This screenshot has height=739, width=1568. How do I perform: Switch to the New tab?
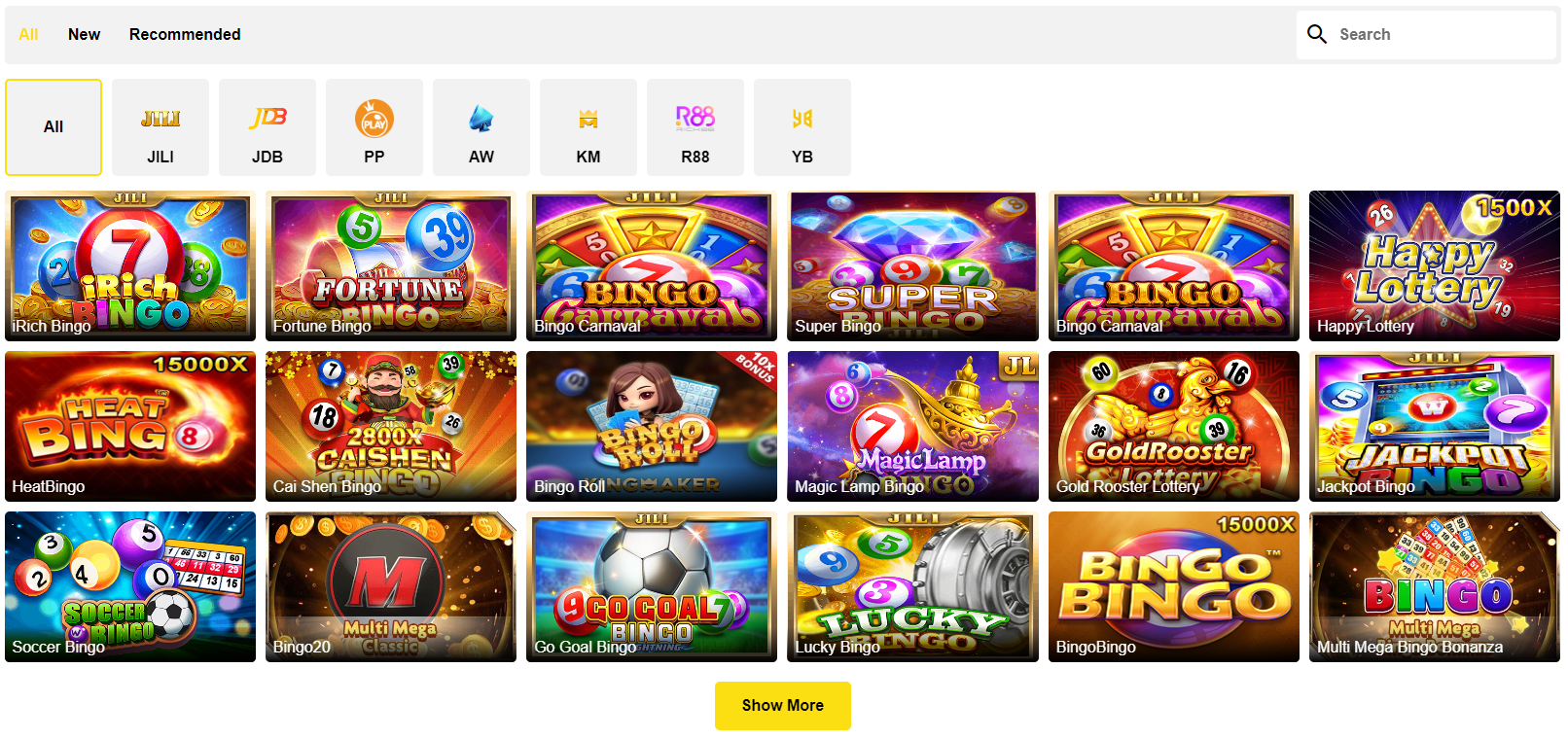[84, 34]
